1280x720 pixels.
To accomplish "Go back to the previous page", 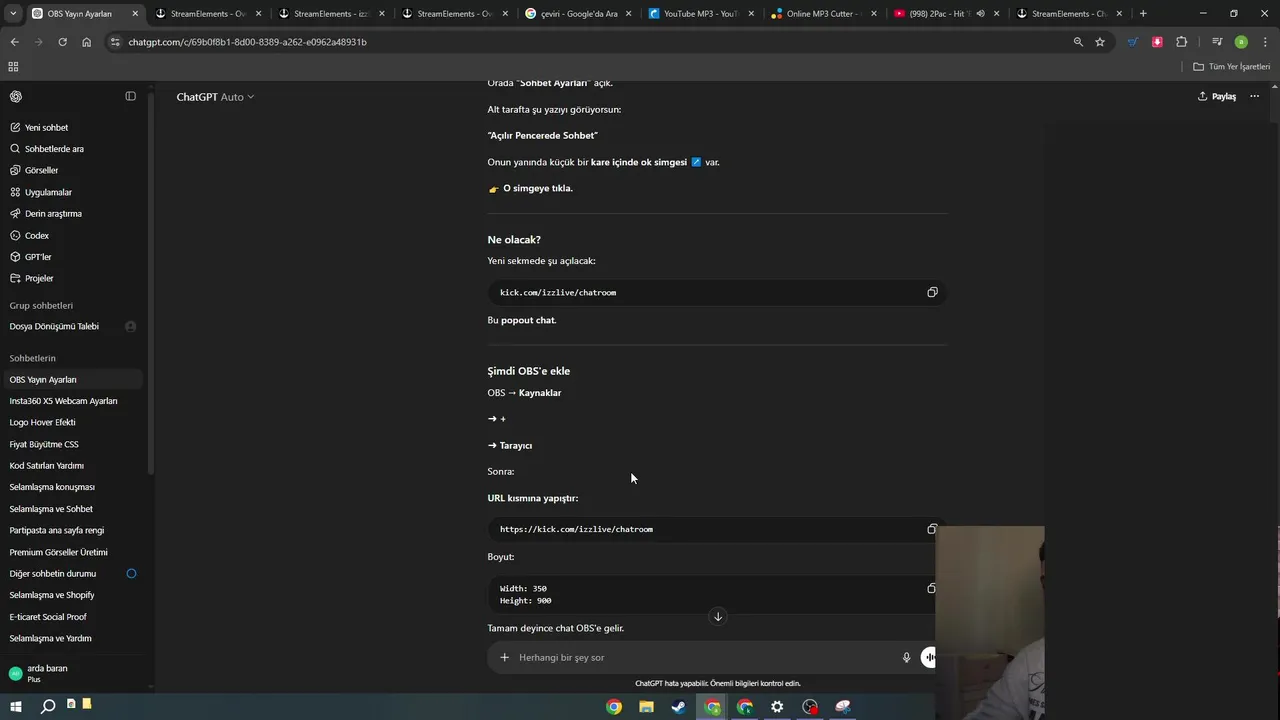I will pos(14,42).
